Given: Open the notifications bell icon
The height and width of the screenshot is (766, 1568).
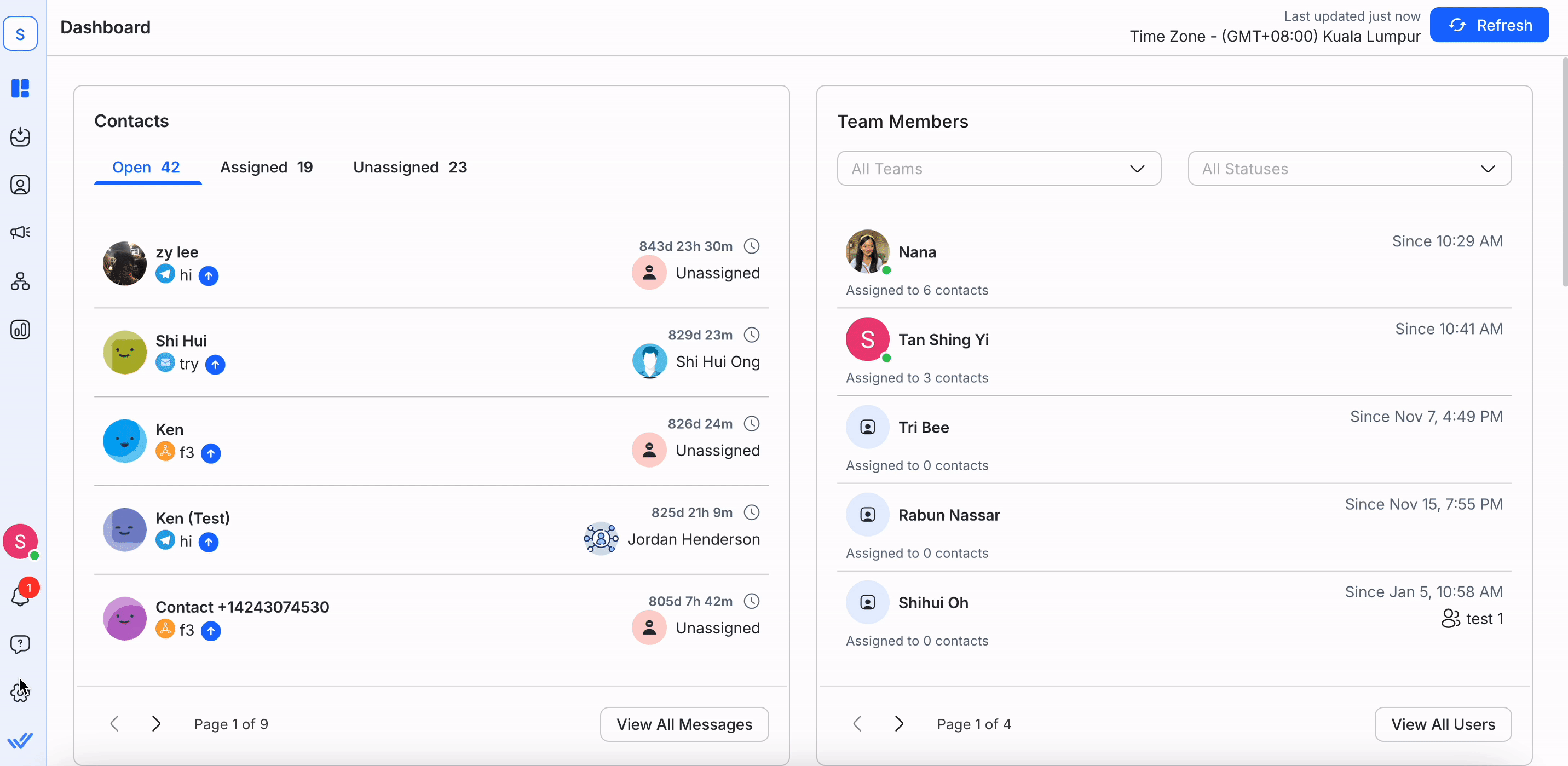Looking at the screenshot, I should pyautogui.click(x=20, y=596).
